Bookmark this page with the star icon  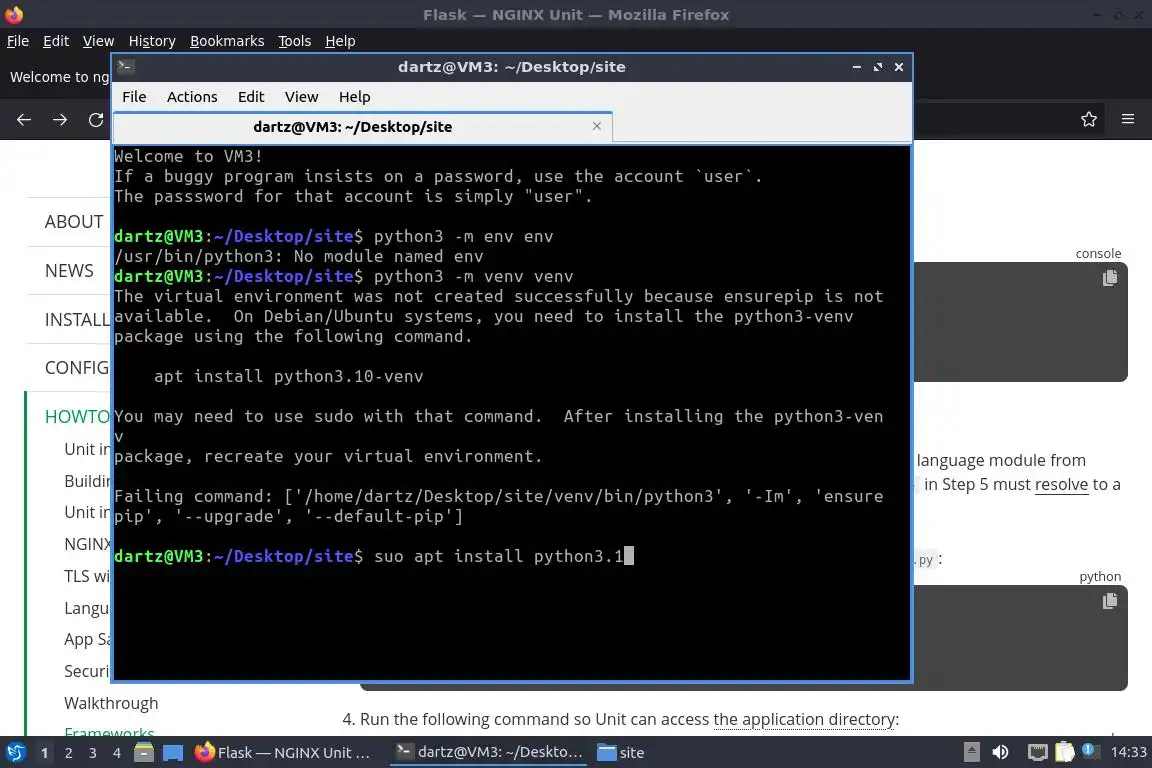tap(1089, 119)
